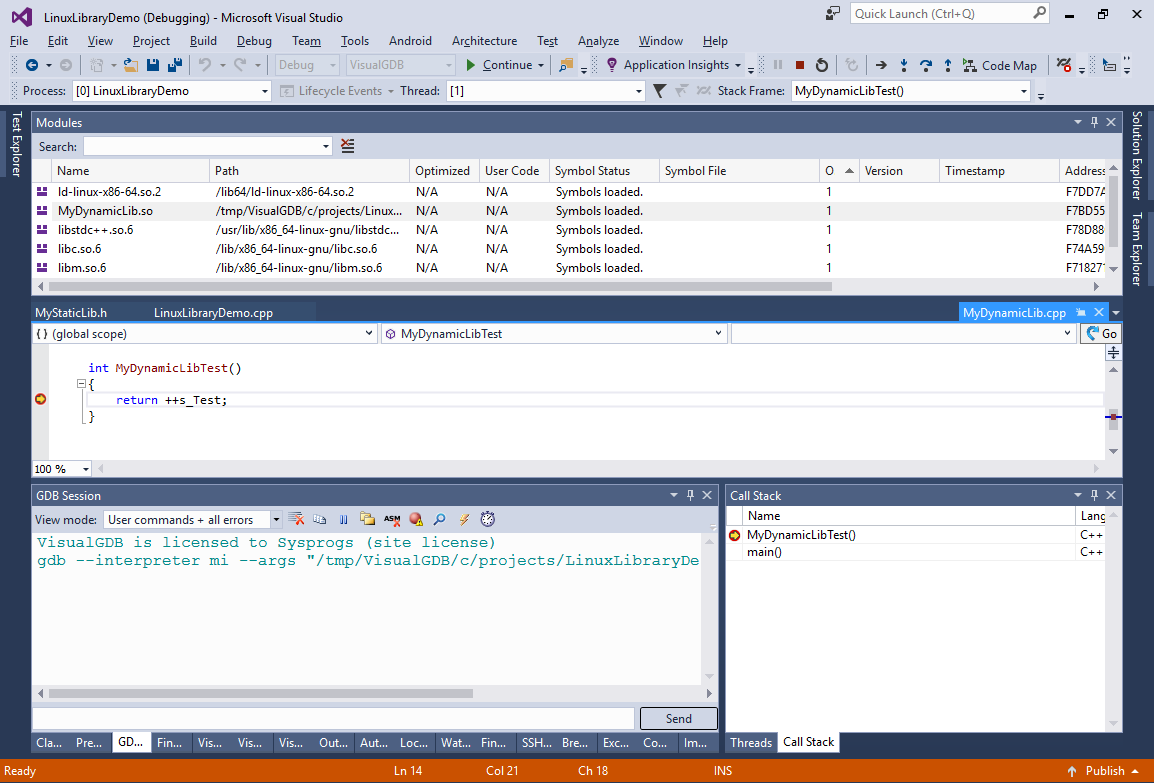Close the MyDynamicLib.cpp editor tab

point(1099,313)
